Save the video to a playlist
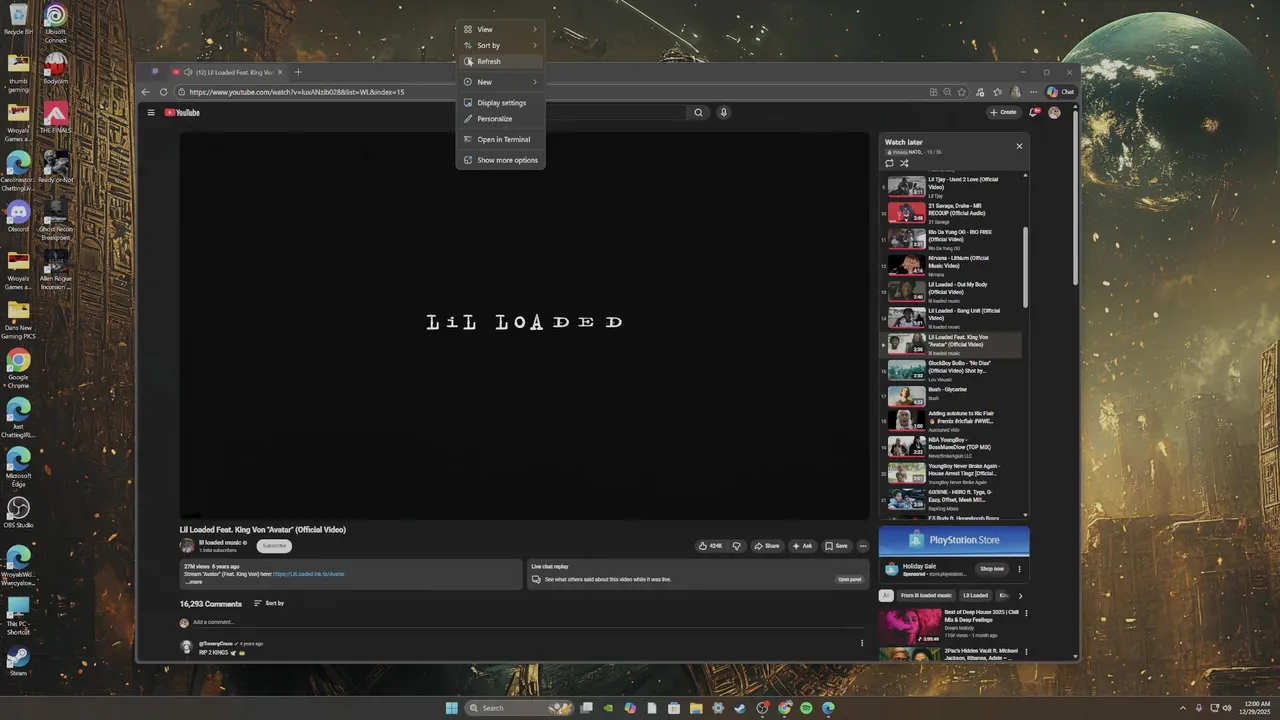This screenshot has height=720, width=1280. (837, 546)
